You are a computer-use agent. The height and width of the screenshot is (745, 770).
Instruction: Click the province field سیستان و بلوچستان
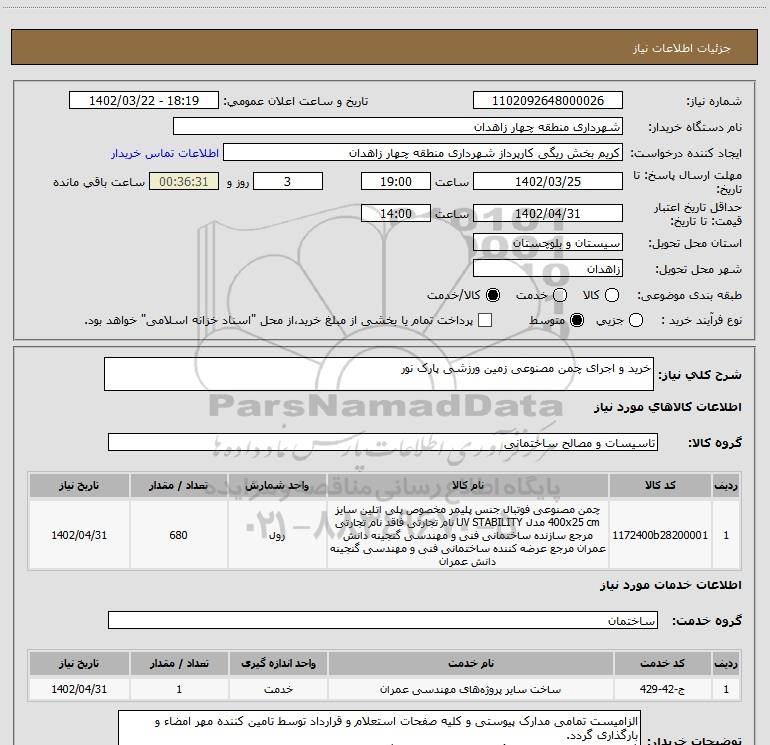(548, 243)
